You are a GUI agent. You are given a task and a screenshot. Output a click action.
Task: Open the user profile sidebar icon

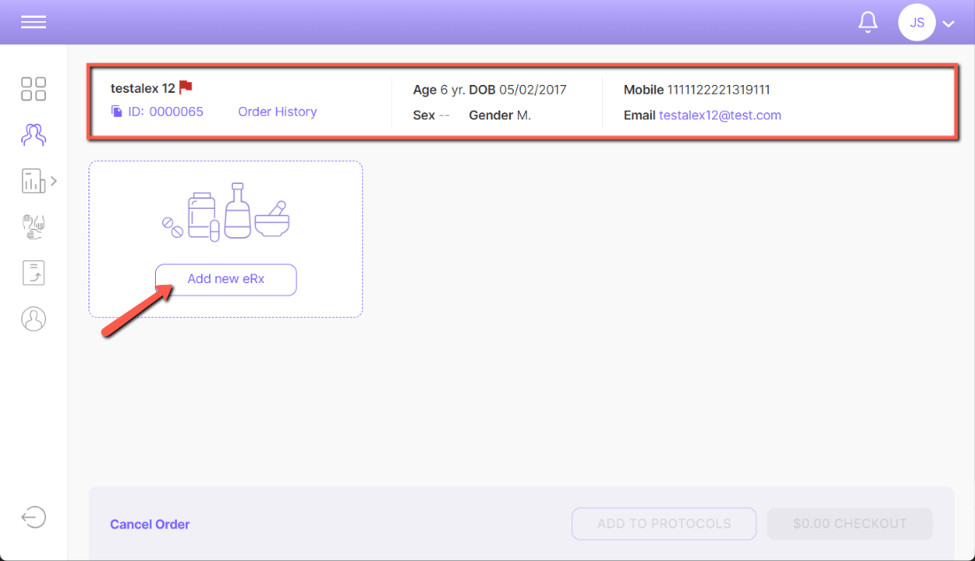pyautogui.click(x=34, y=319)
